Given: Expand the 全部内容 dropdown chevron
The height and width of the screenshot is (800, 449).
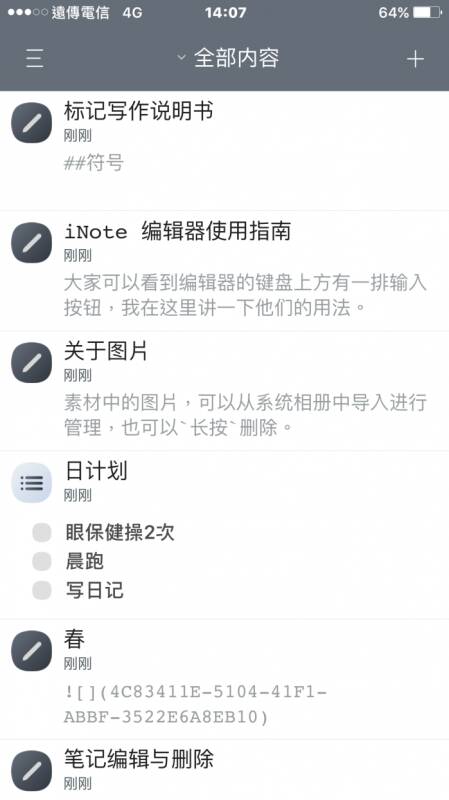Looking at the screenshot, I should coord(181,57).
